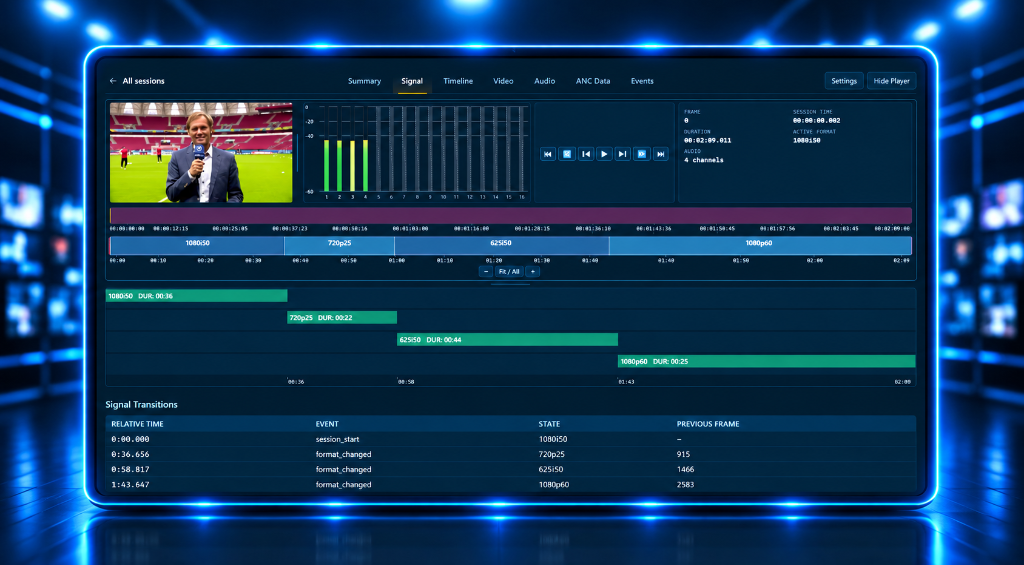Viewport: 1024px width, 565px height.
Task: Zoom in timeline with plus button
Action: tap(532, 272)
